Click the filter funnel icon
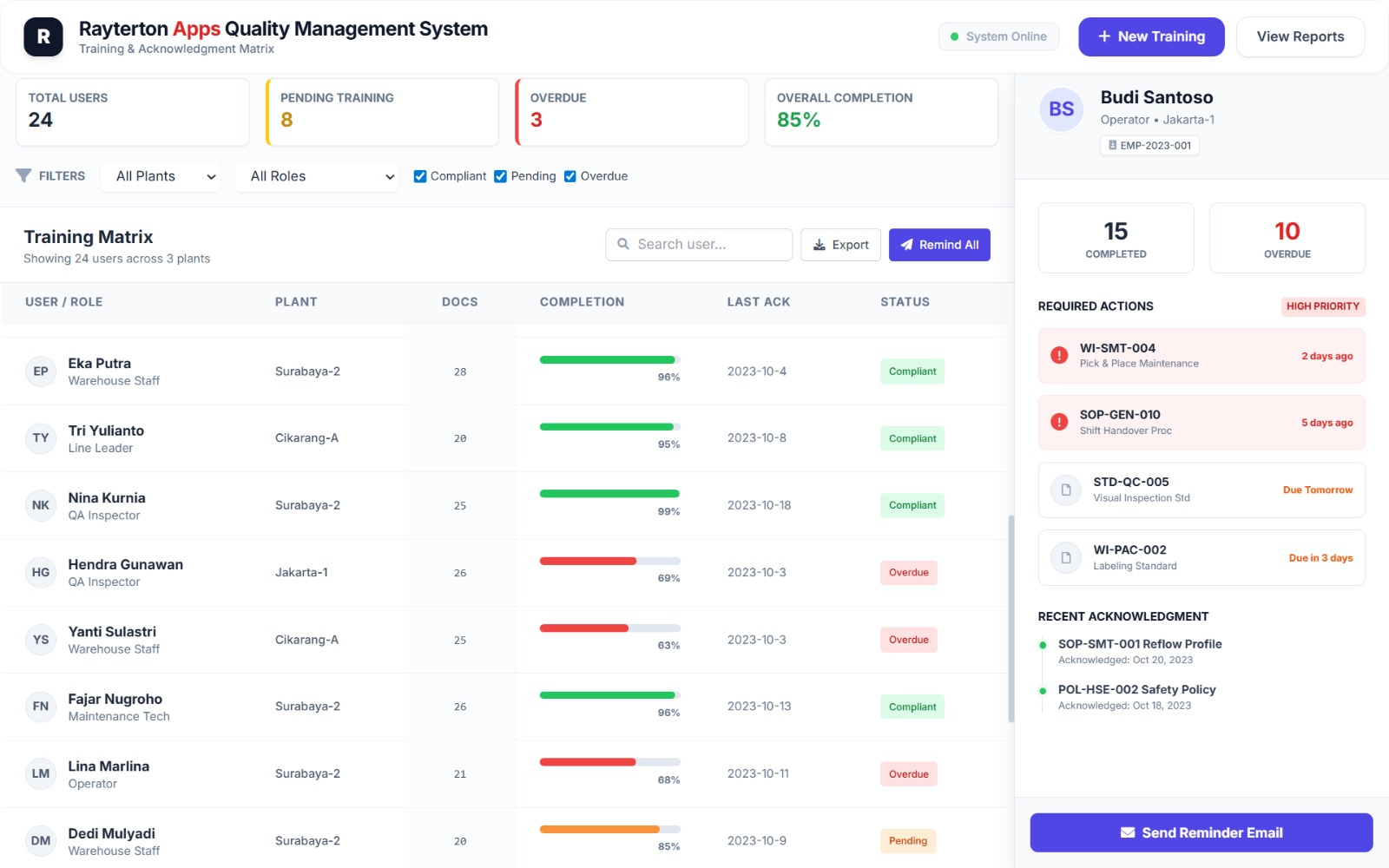1389x868 pixels. click(23, 176)
